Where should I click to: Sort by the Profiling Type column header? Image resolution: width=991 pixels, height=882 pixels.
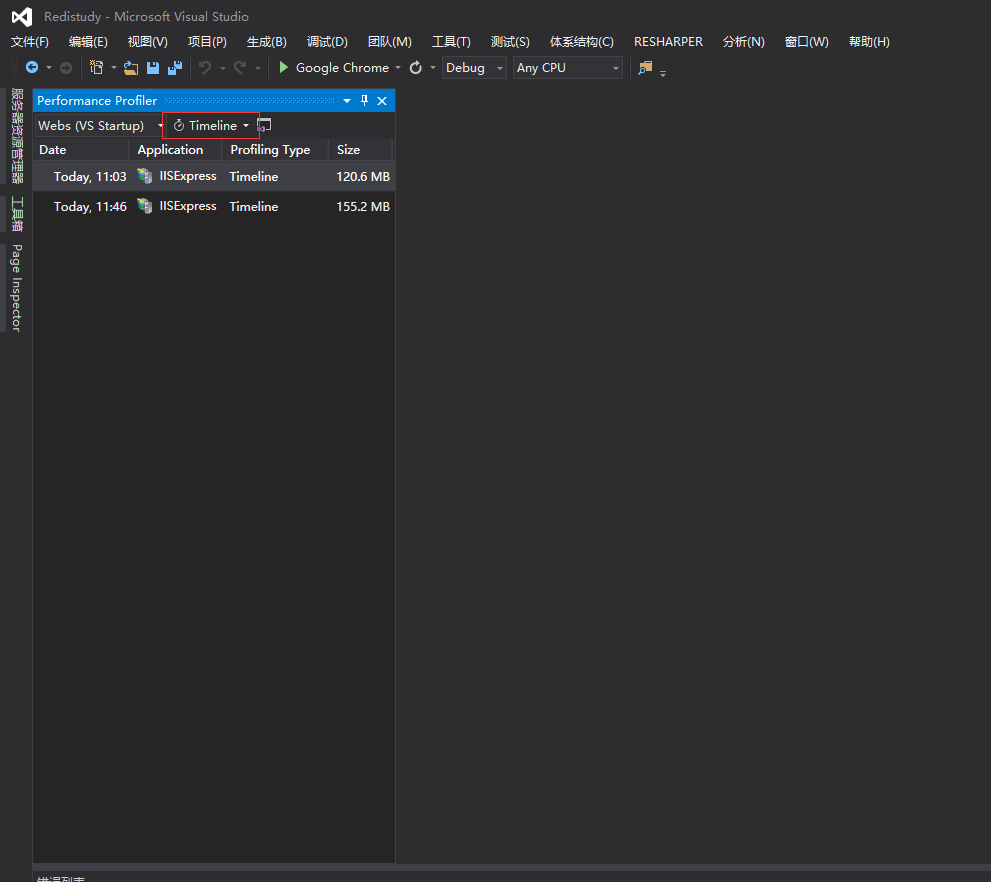coord(275,150)
